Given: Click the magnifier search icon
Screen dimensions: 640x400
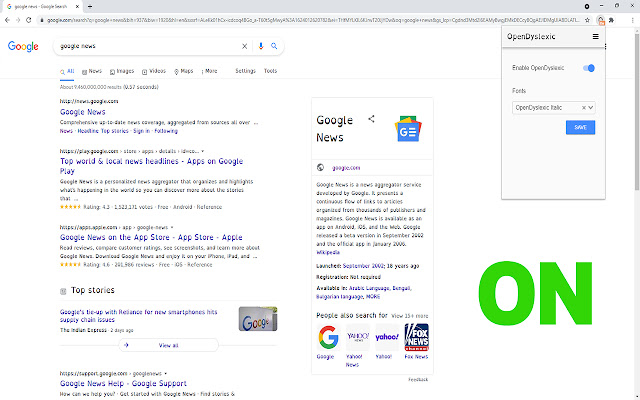Looking at the screenshot, I should click(274, 46).
